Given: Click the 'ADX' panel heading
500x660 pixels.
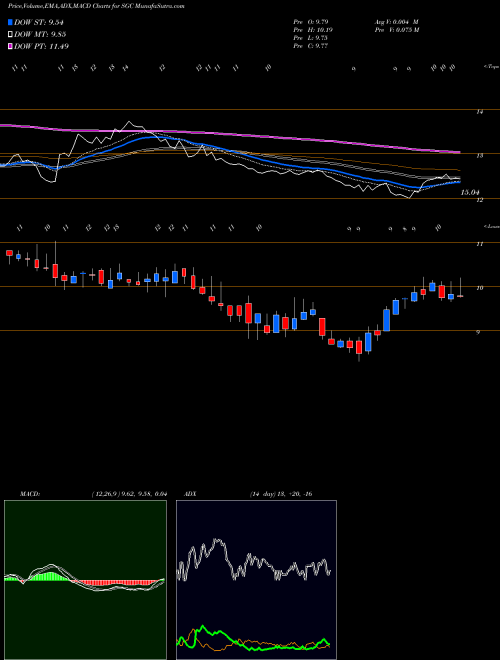Looking at the screenshot, I should (x=190, y=494).
